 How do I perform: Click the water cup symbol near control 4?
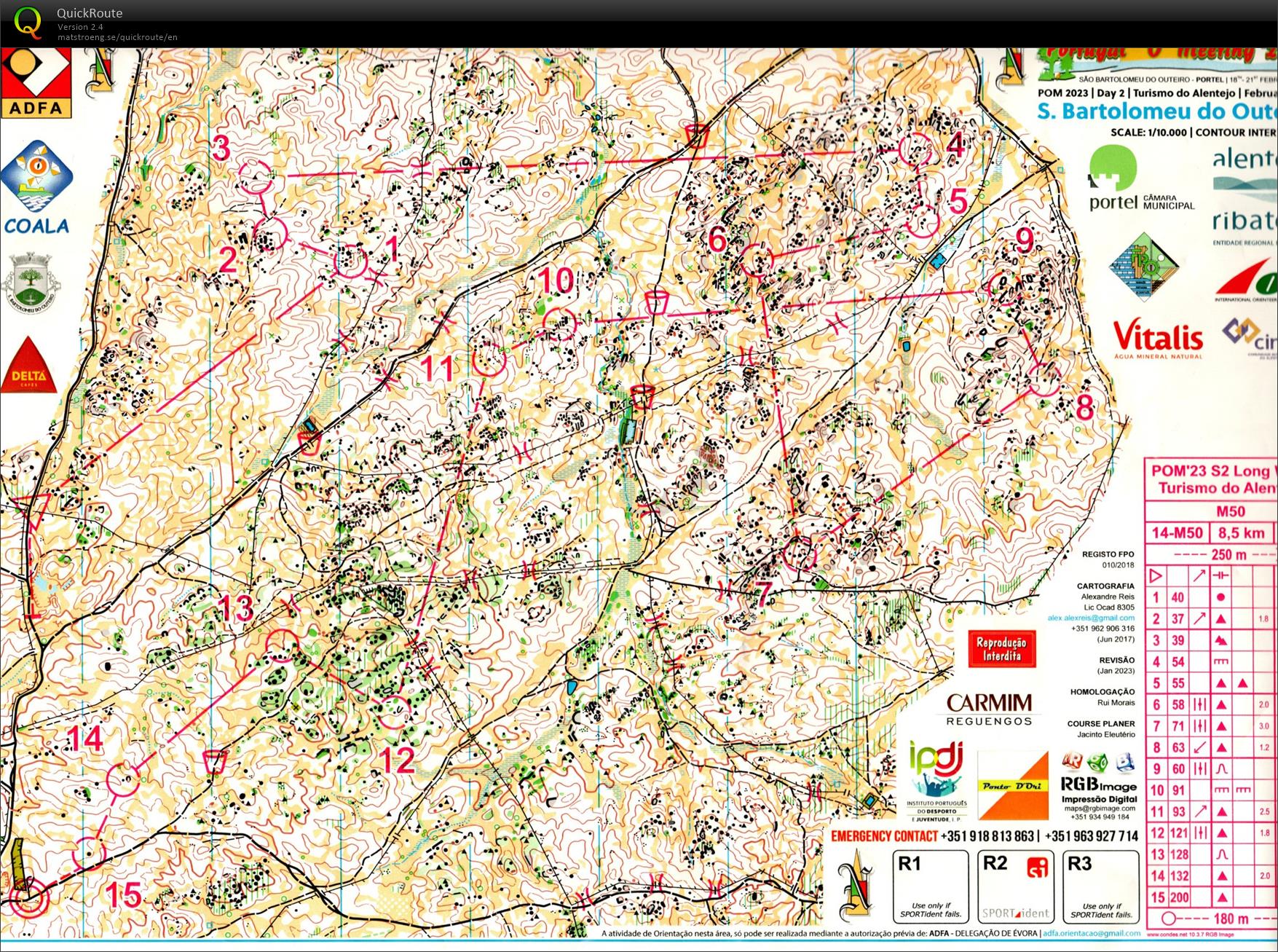[697, 135]
